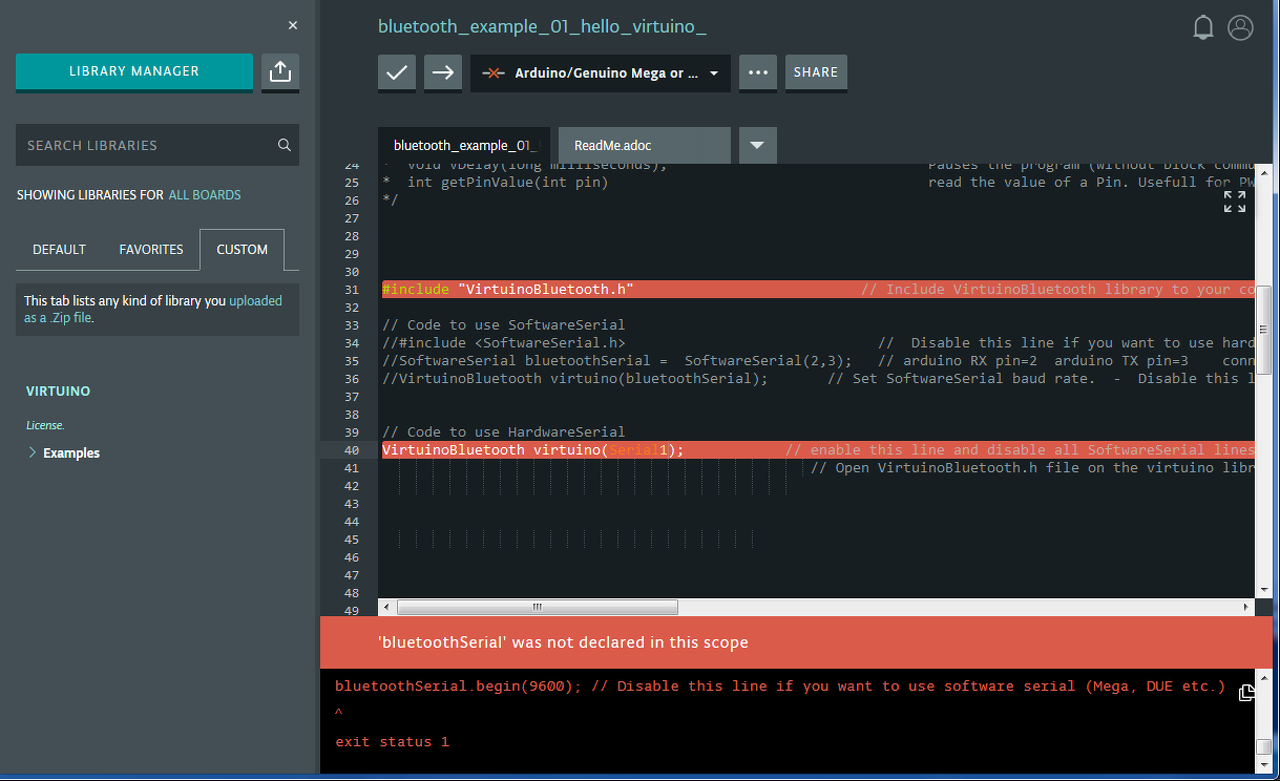Copy console output icon
Viewport: 1280px width, 781px height.
(x=1246, y=693)
